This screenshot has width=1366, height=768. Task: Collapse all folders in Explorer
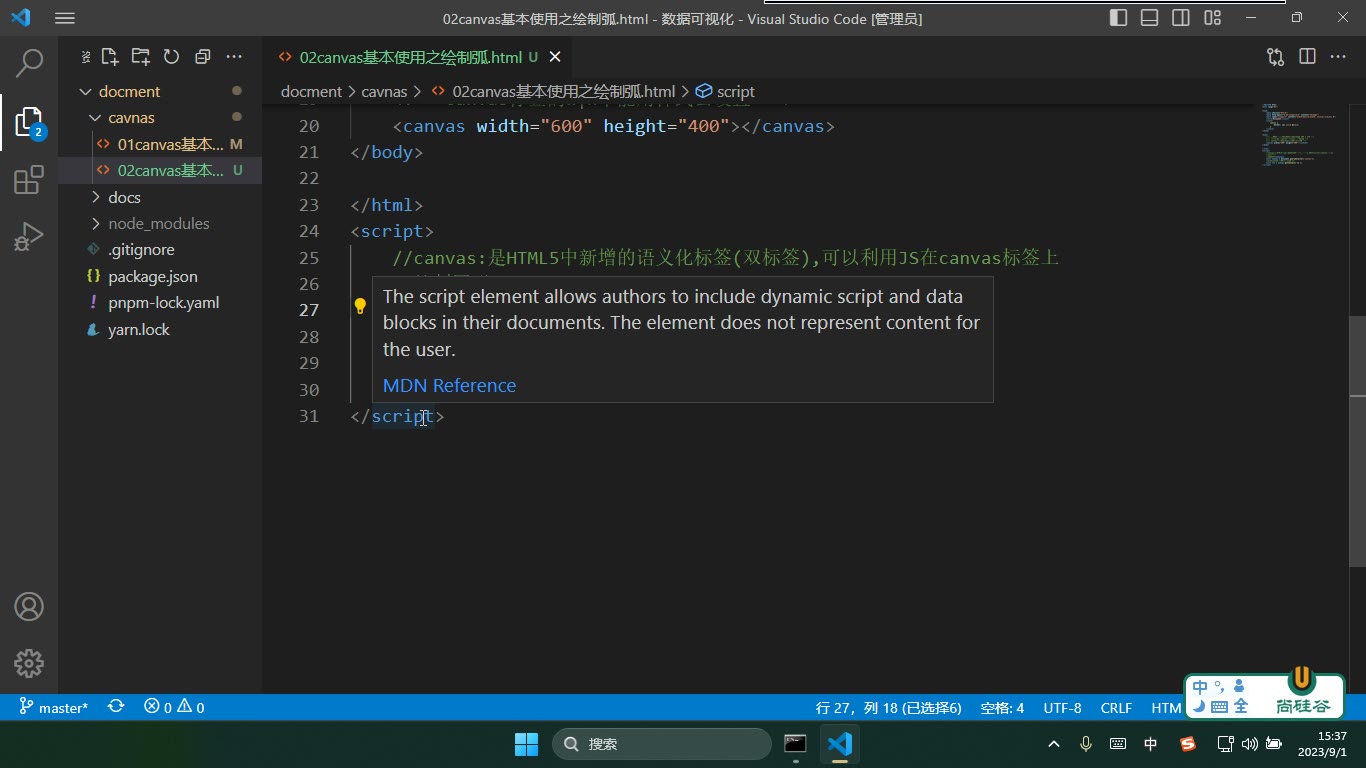click(x=203, y=57)
